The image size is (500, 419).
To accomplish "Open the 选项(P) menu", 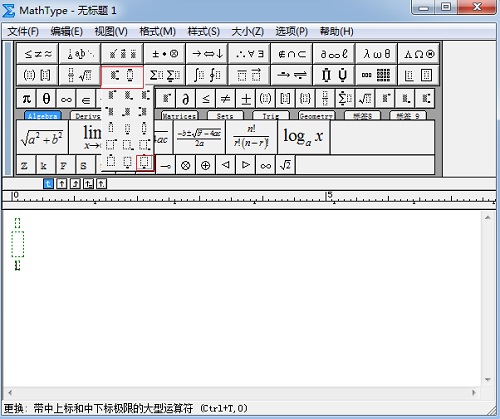I will coord(291,32).
